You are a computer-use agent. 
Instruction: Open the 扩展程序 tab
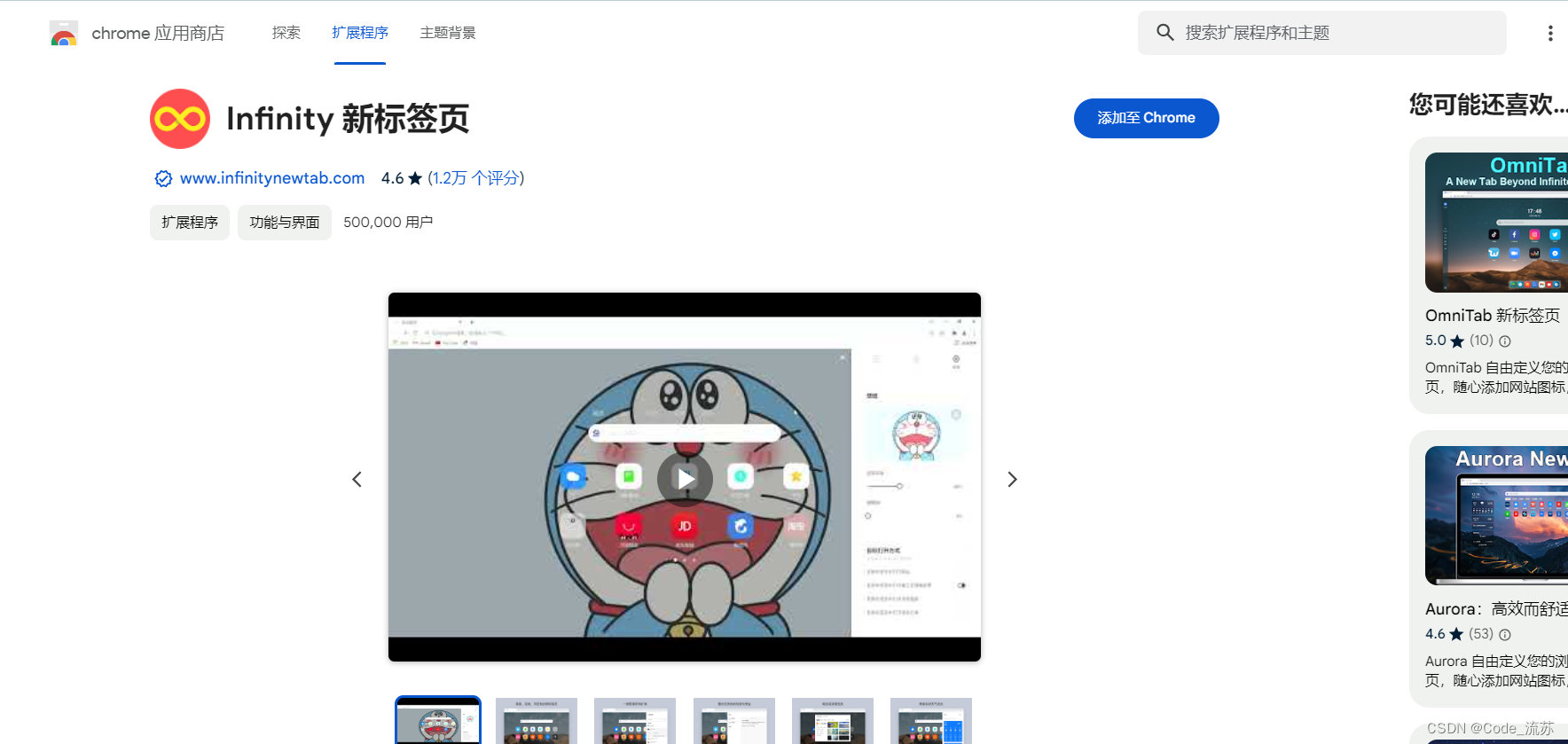(x=360, y=33)
